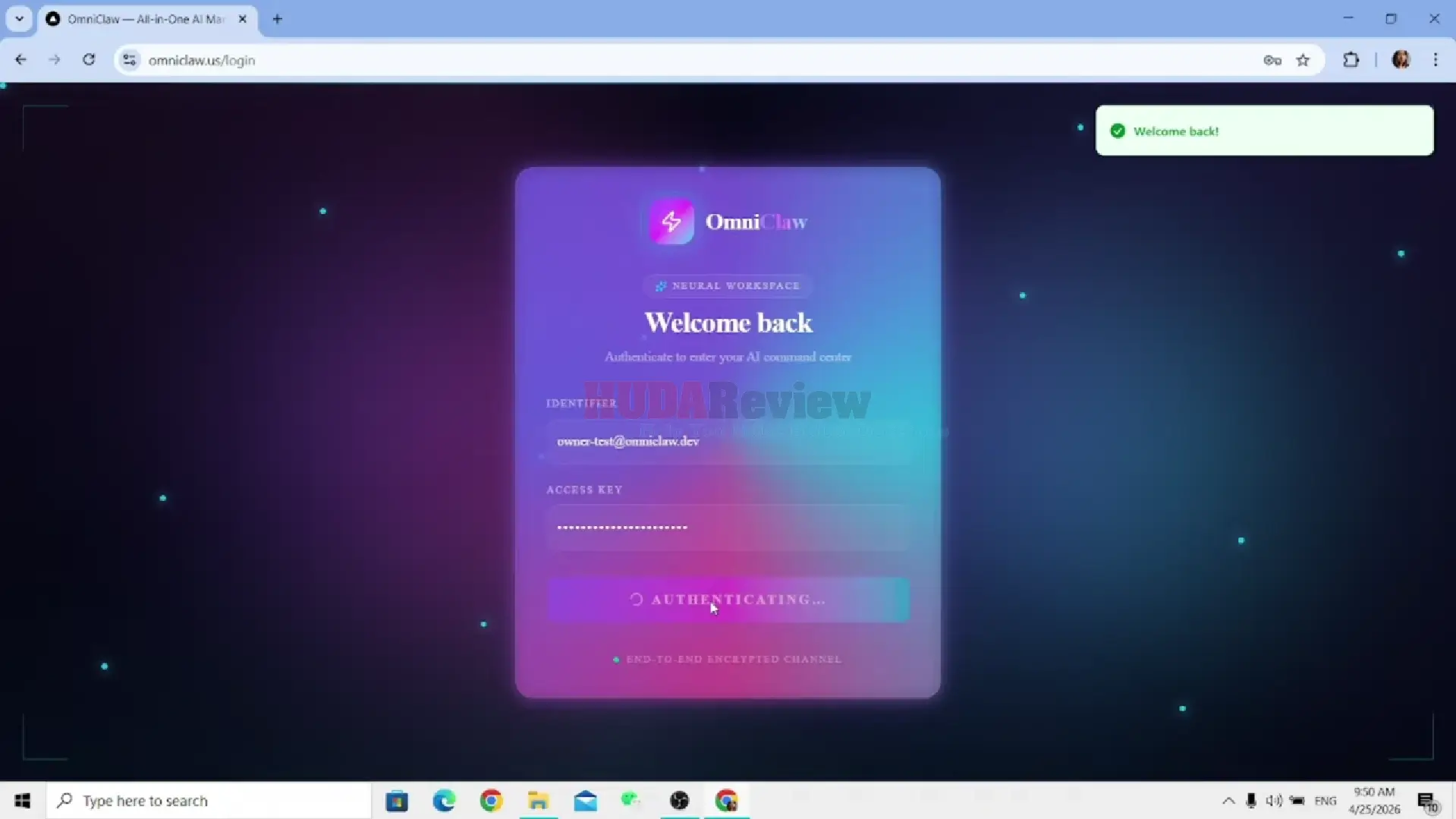Click the Type here to search box
The width and height of the screenshot is (1456, 819).
[209, 801]
